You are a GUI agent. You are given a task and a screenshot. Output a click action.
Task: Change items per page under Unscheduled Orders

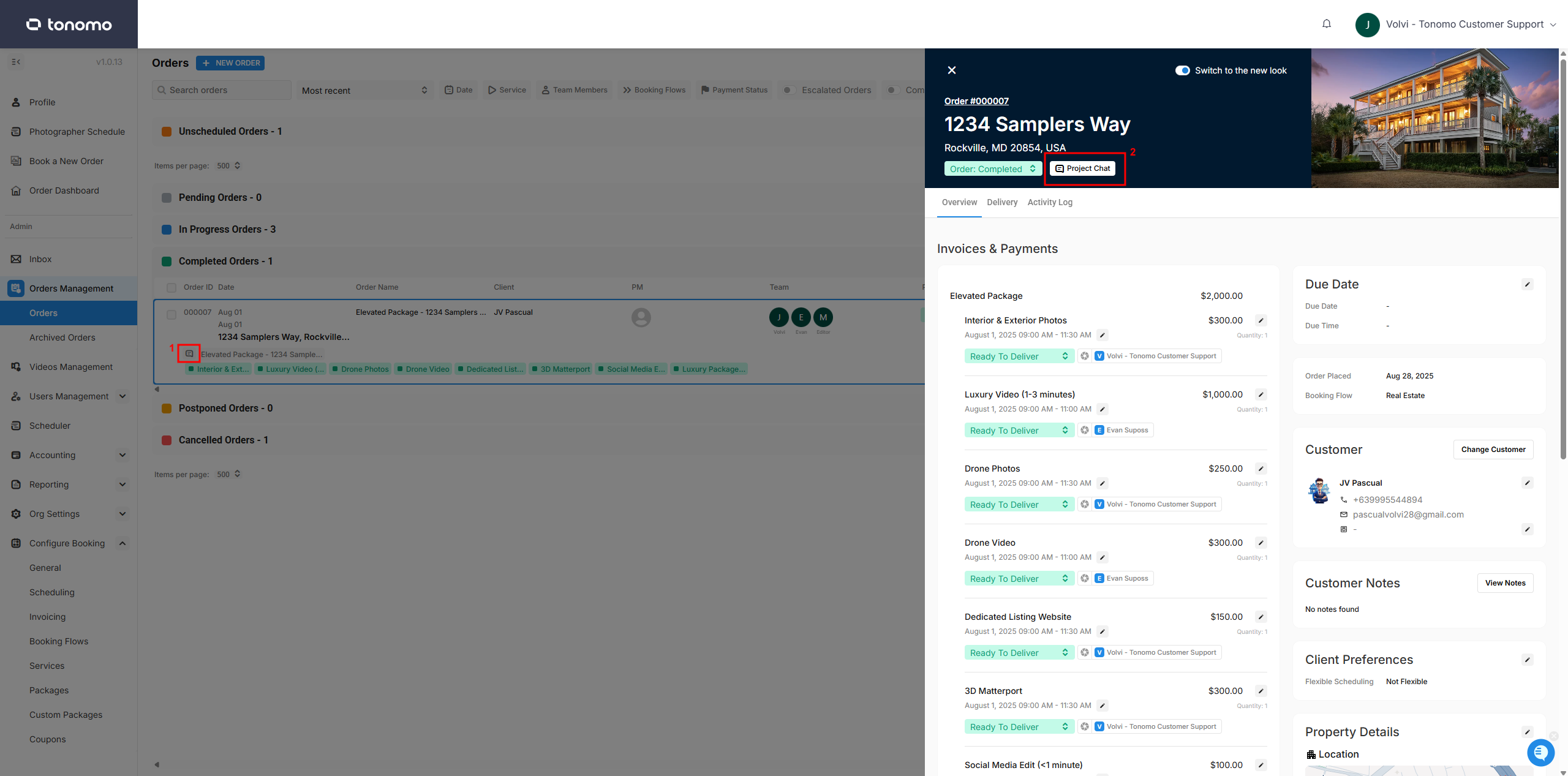[229, 165]
